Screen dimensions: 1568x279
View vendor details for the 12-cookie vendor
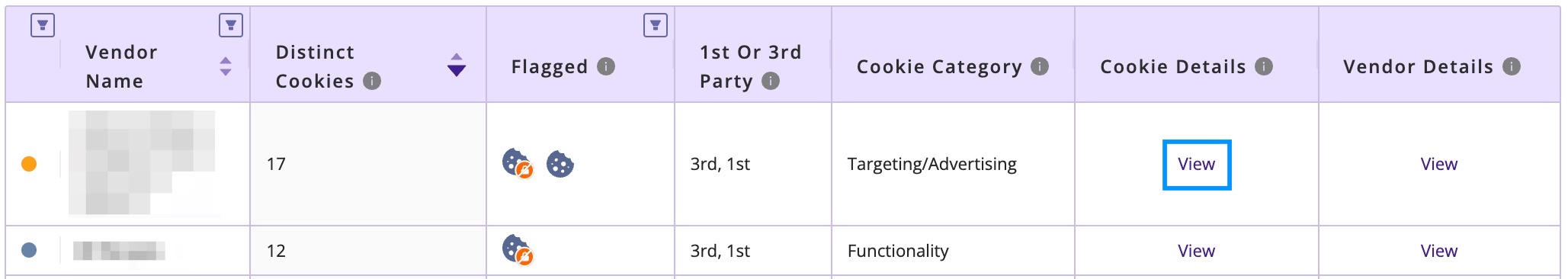[1438, 251]
